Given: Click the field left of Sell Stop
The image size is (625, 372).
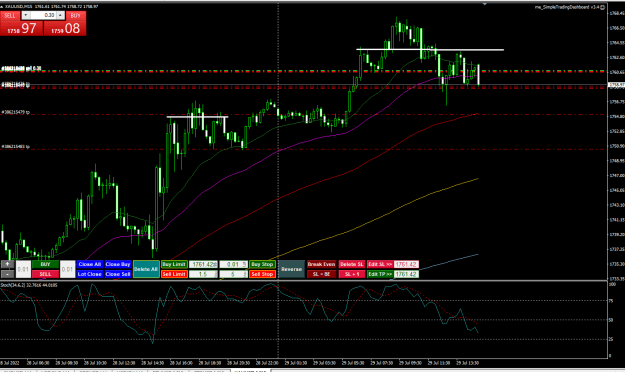Looking at the screenshot, I should pos(234,274).
